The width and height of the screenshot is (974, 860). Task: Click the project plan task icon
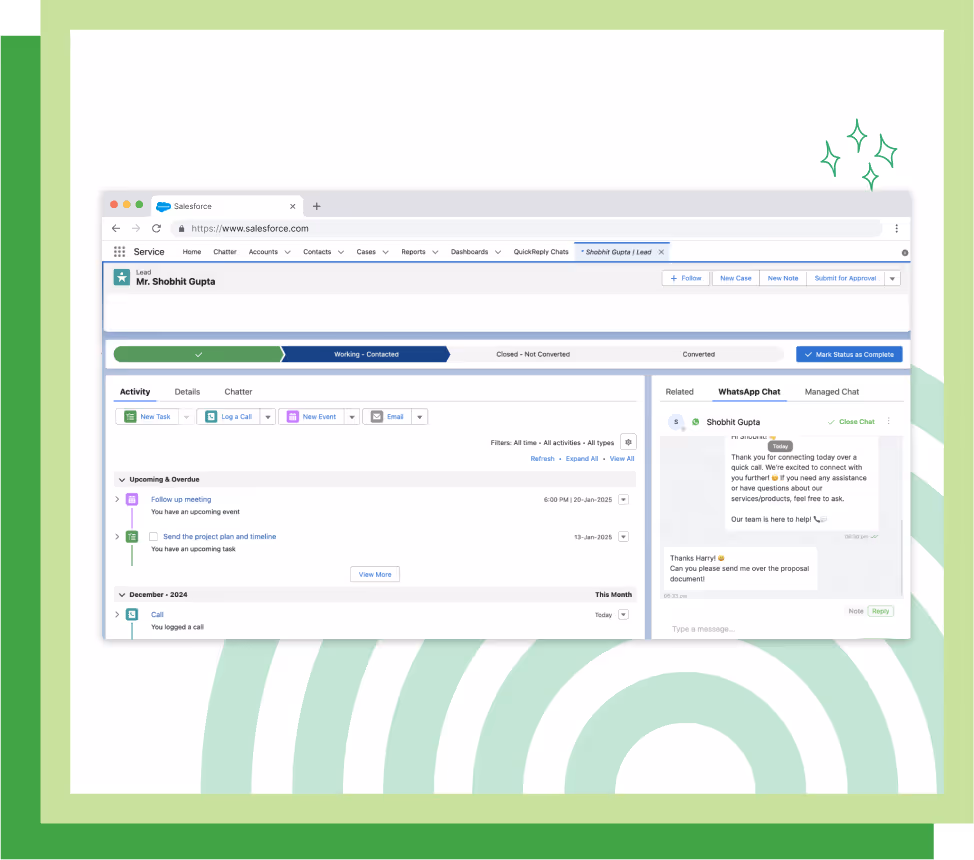[132, 537]
